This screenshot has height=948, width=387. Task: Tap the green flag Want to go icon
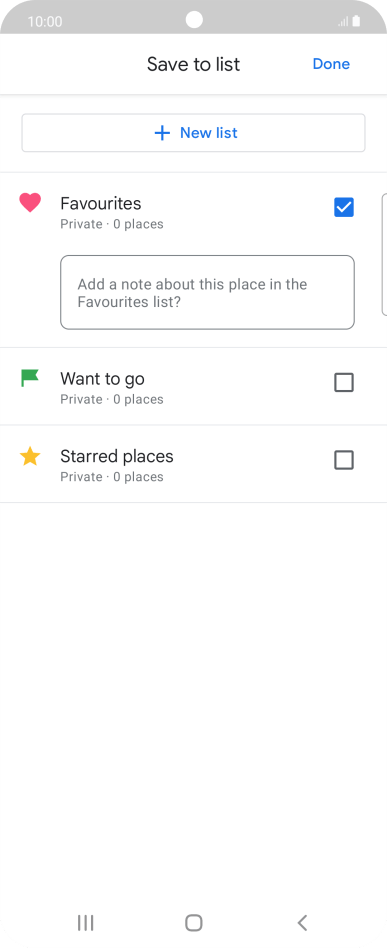(30, 378)
